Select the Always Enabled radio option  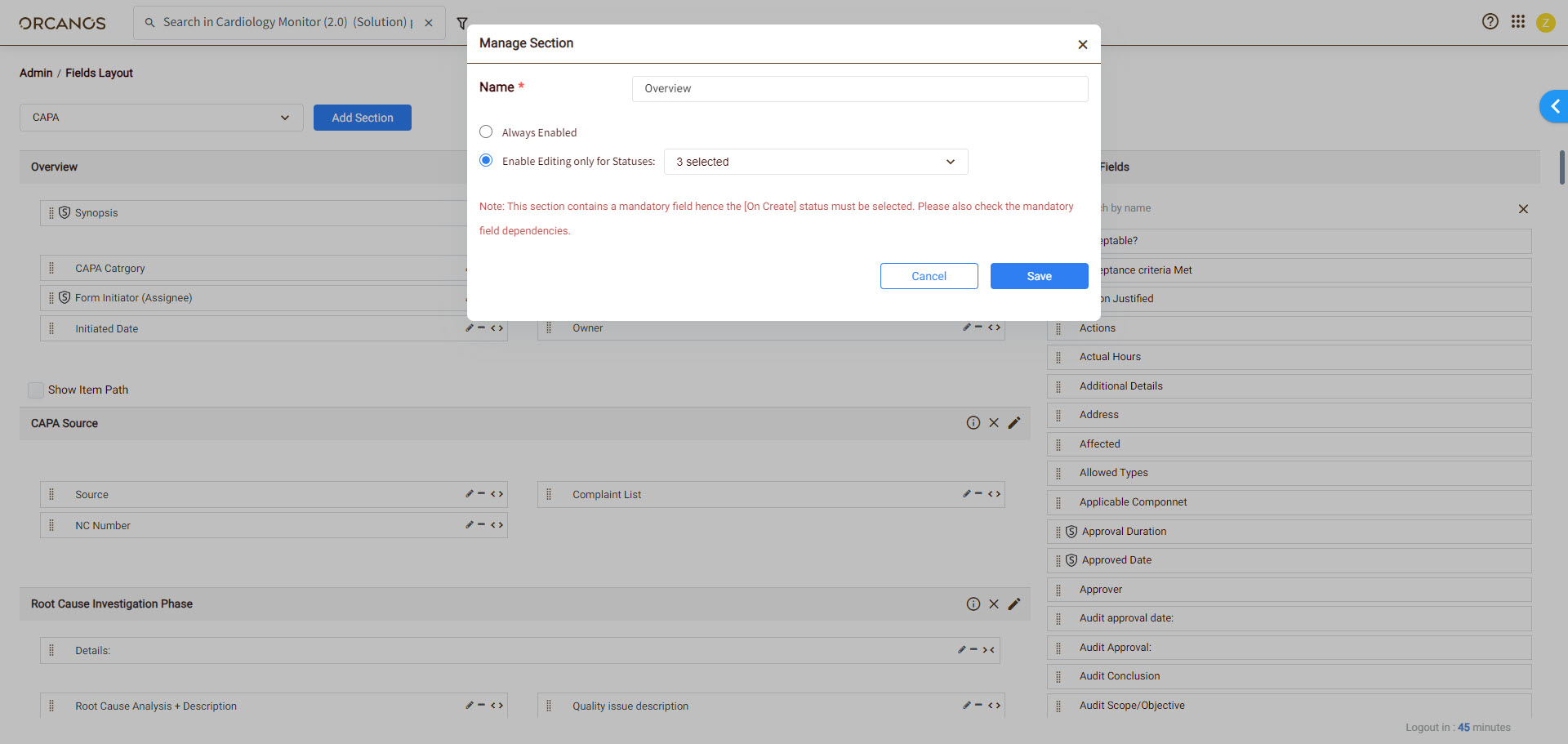(x=486, y=132)
